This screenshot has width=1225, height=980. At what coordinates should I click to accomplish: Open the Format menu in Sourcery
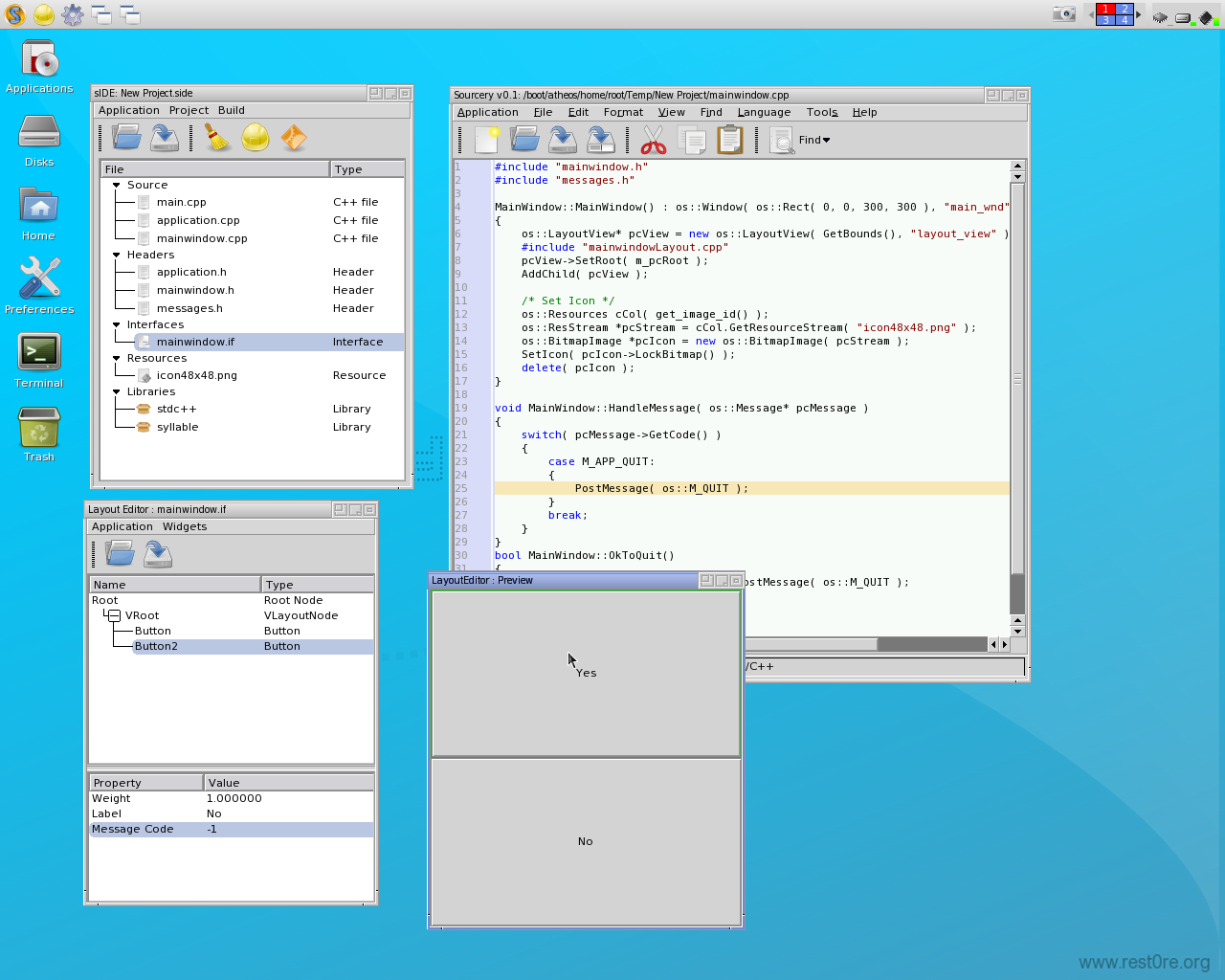[623, 112]
